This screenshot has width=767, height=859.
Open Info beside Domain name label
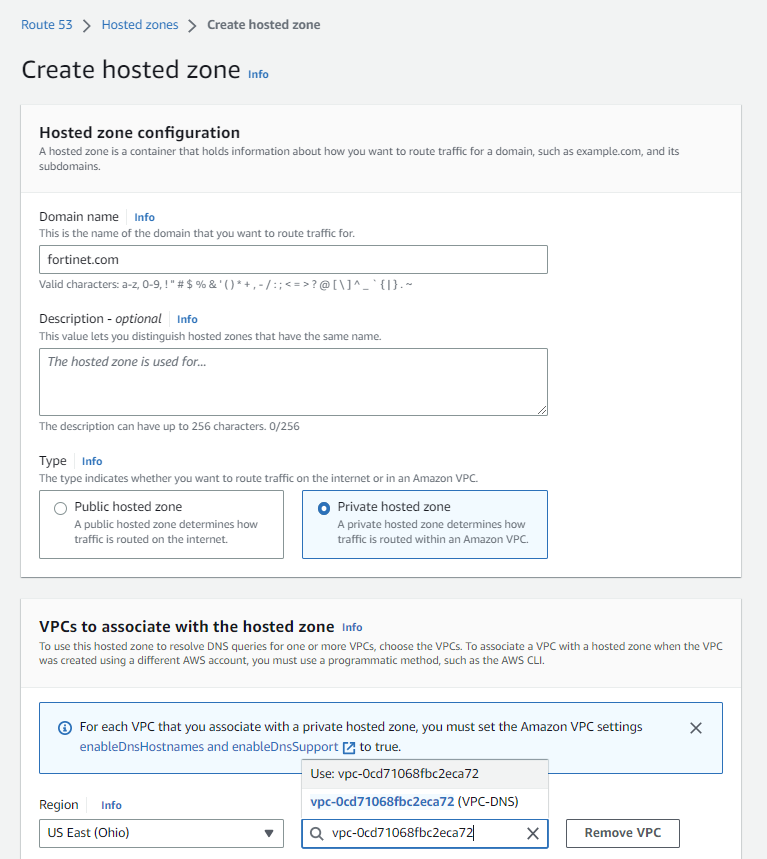tap(144, 217)
